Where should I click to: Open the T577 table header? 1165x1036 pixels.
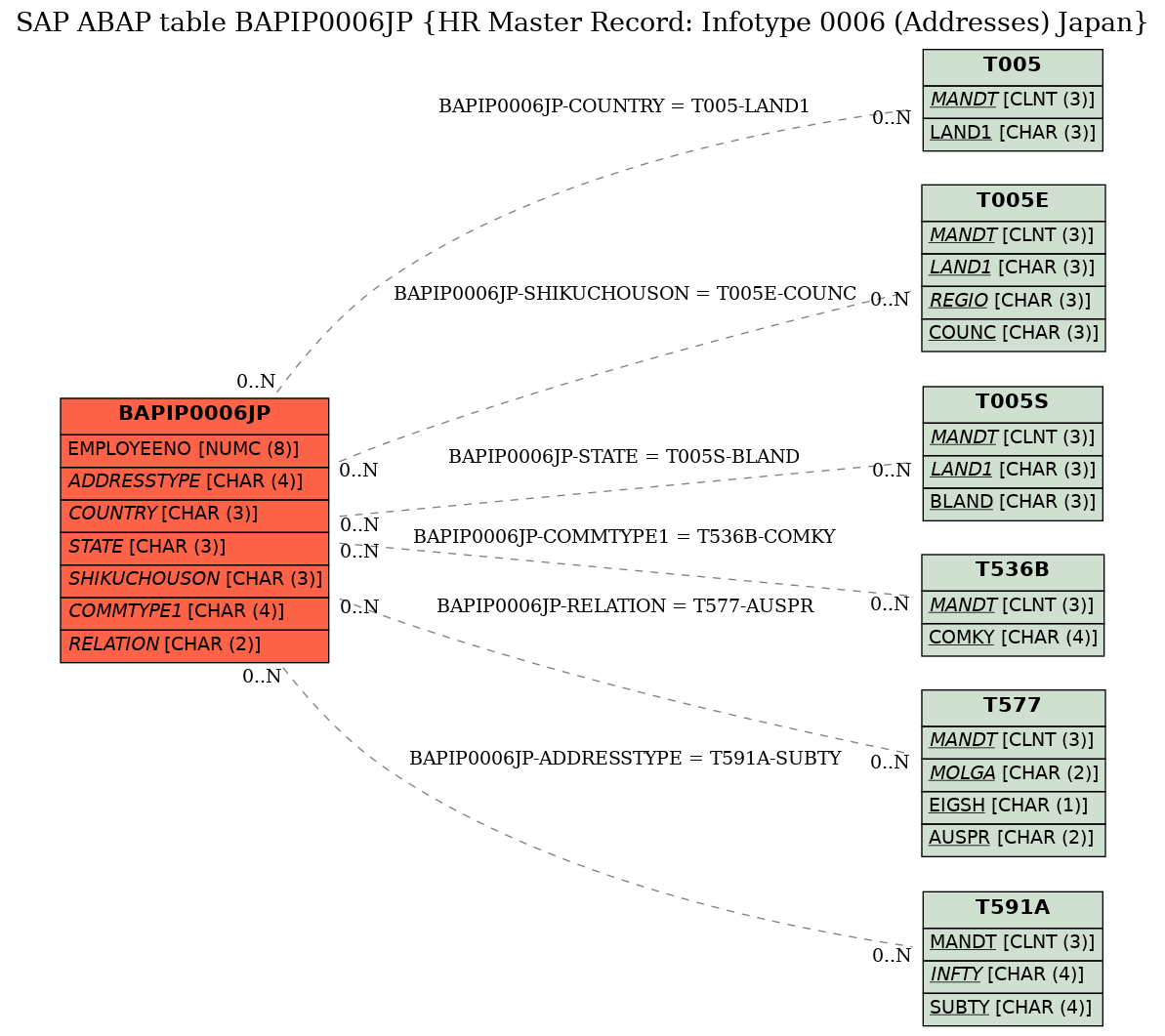click(x=1013, y=707)
